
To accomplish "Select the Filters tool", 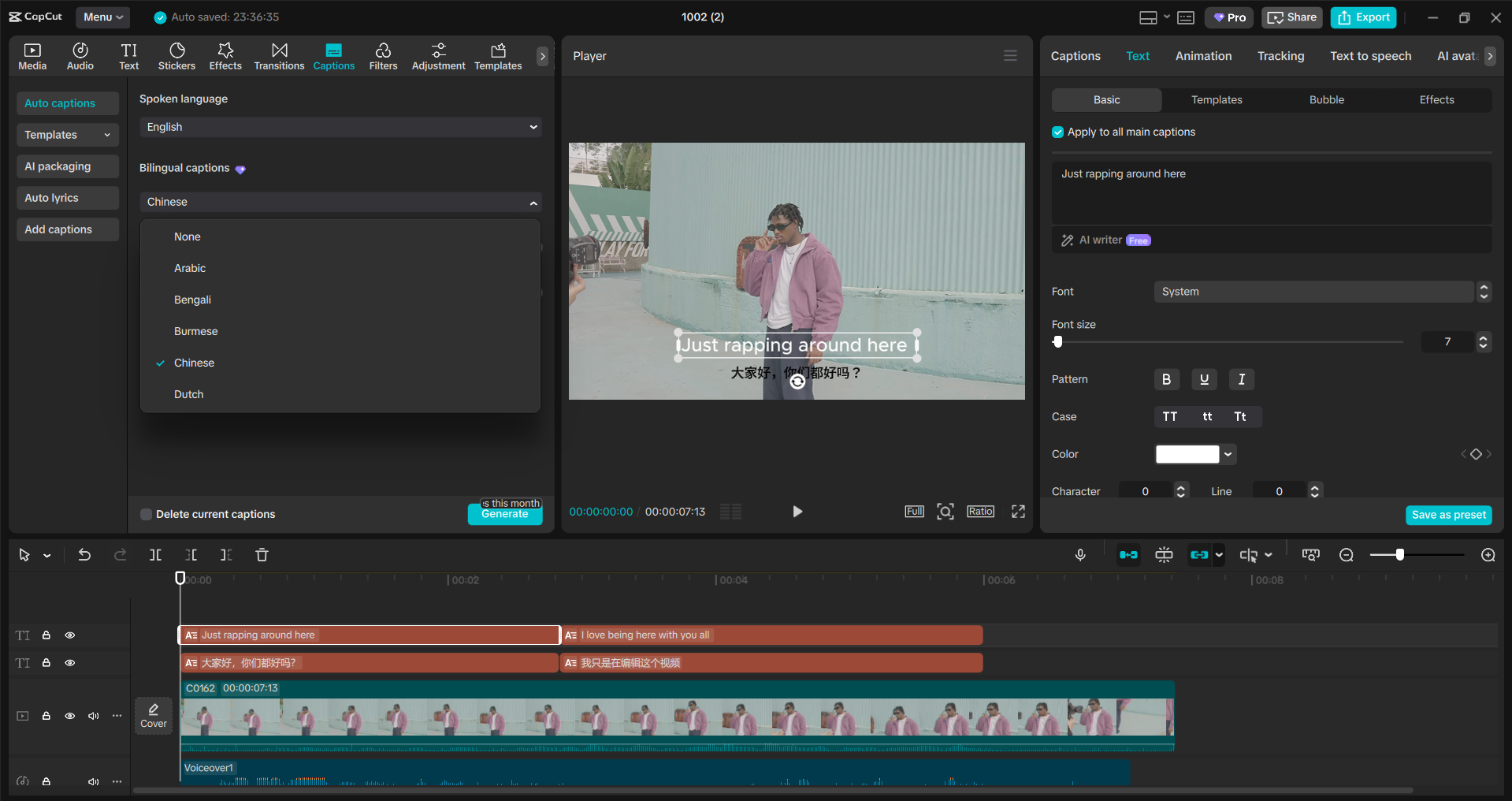I will coord(383,55).
